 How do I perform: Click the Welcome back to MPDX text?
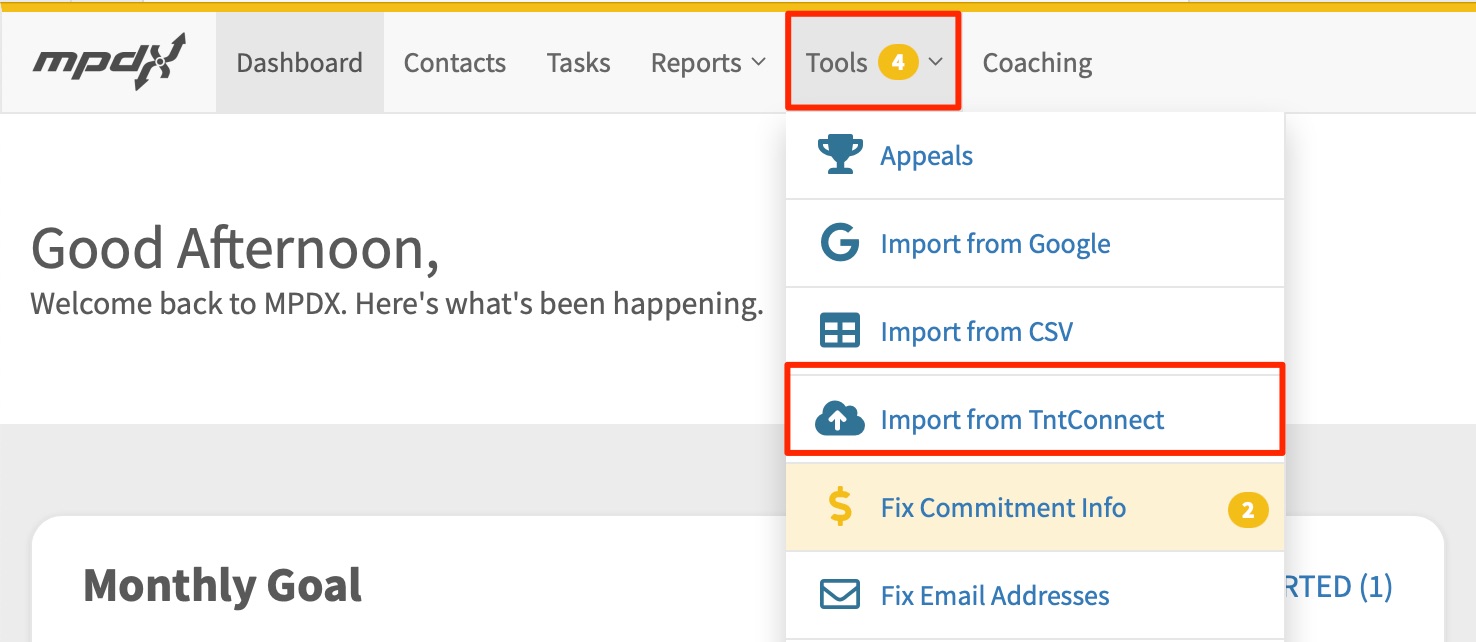[397, 304]
